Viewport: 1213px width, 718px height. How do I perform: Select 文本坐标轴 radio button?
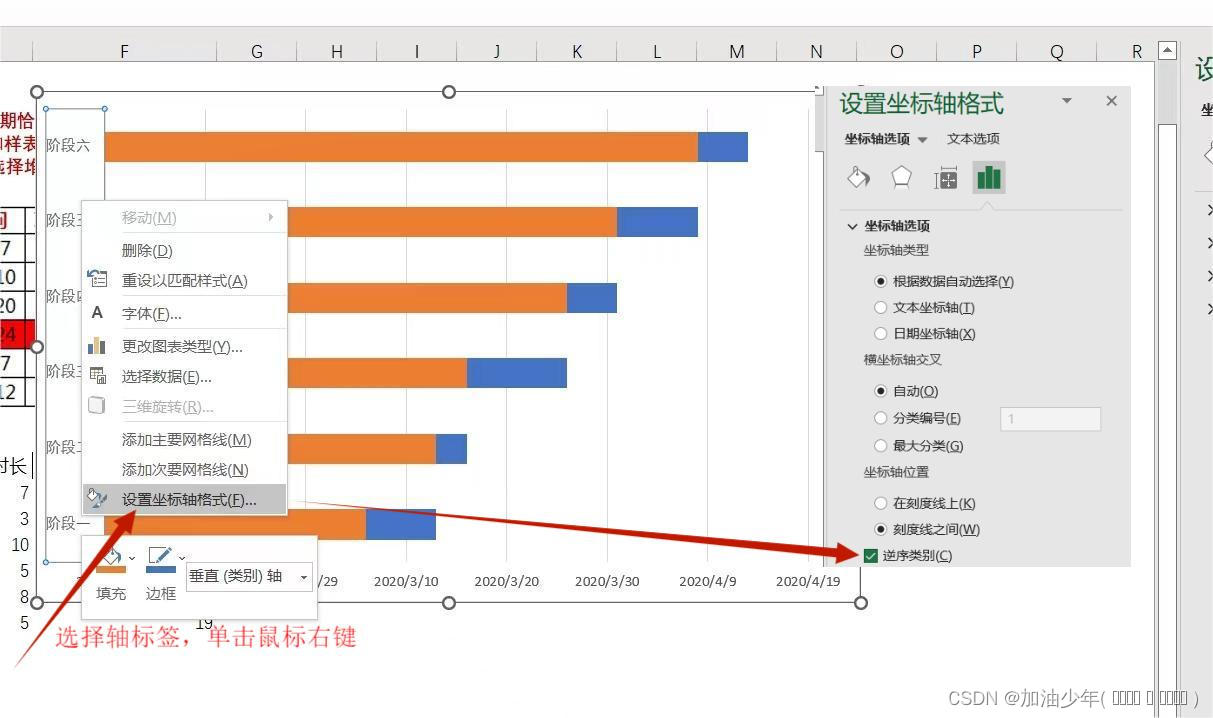pos(880,308)
